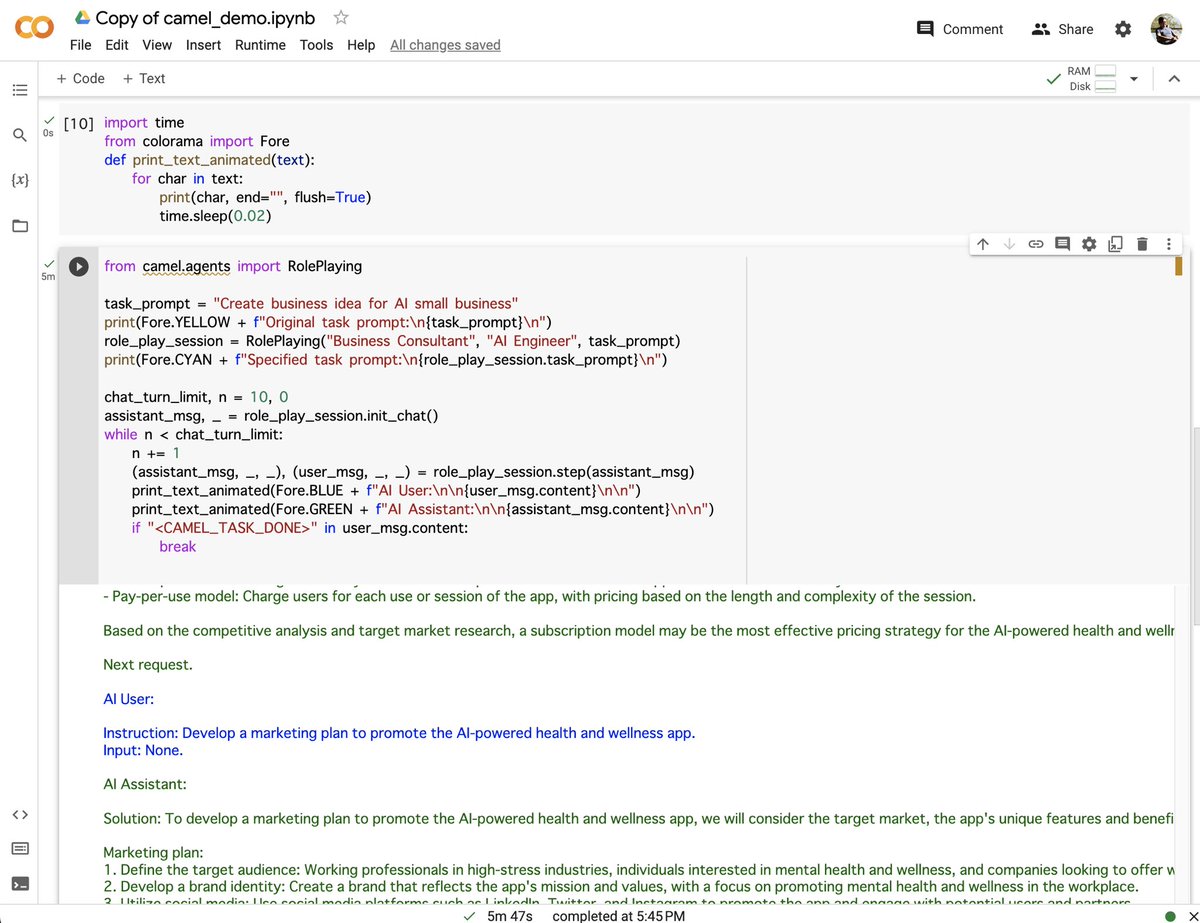Run the RolePlaying code cell
This screenshot has height=923, width=1200.
(x=80, y=267)
